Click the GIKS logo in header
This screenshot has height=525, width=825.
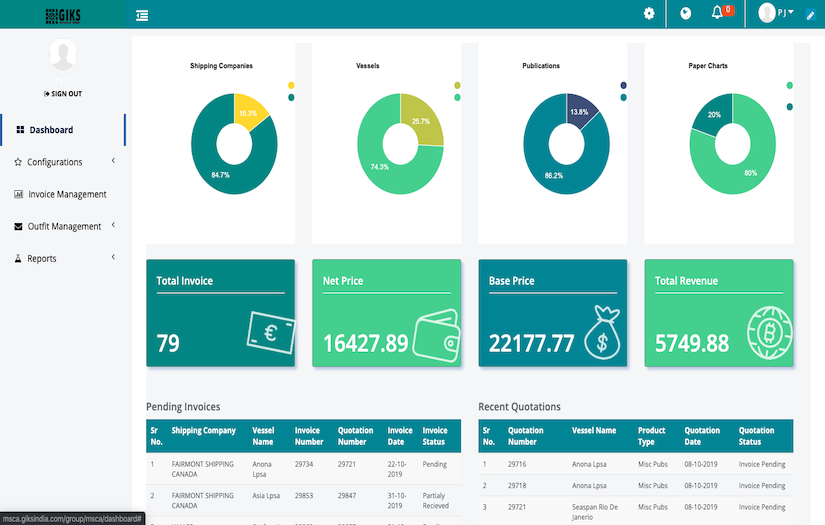(65, 15)
